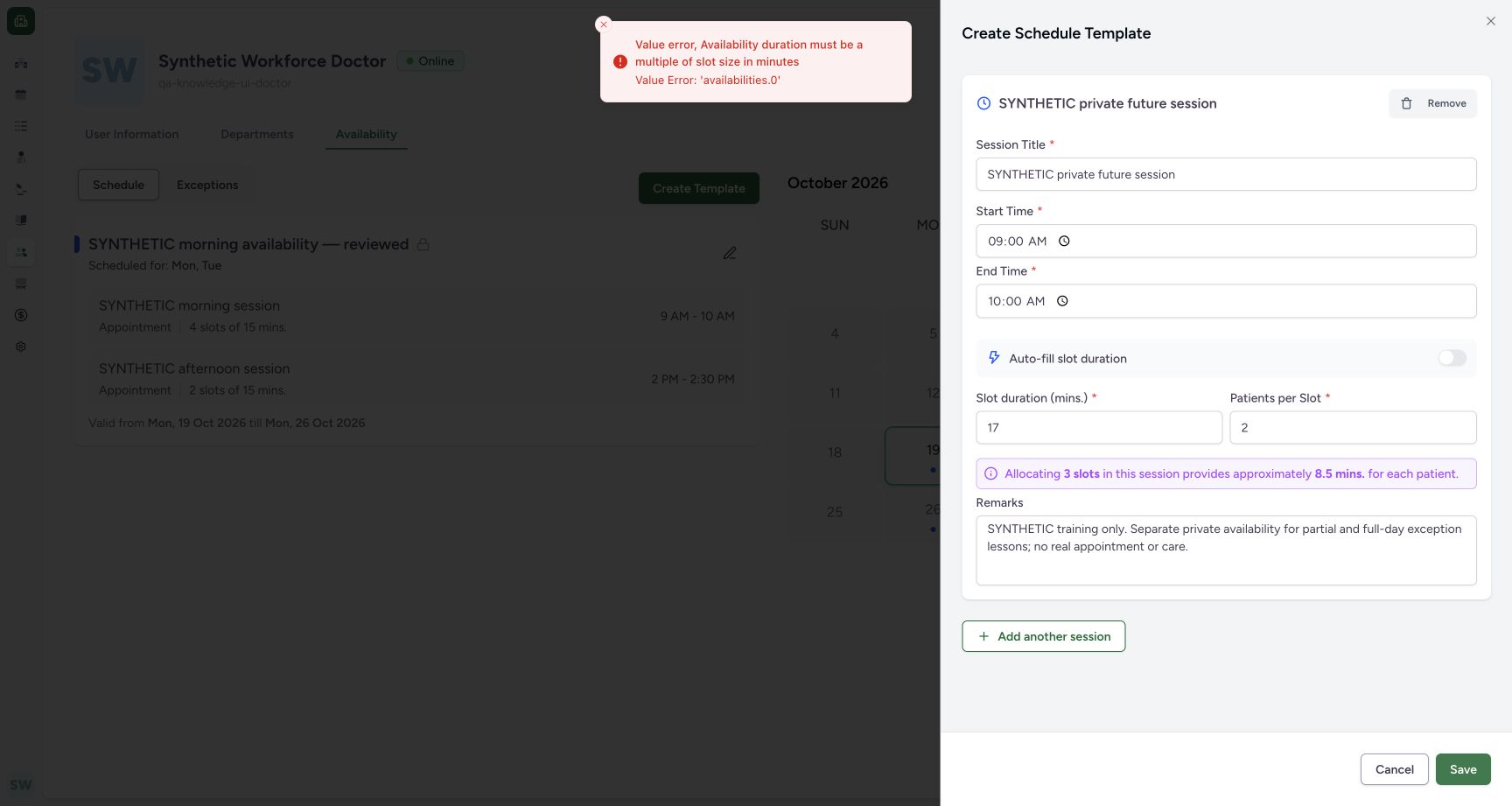
Task: Click the End Time field
Action: 1226,301
